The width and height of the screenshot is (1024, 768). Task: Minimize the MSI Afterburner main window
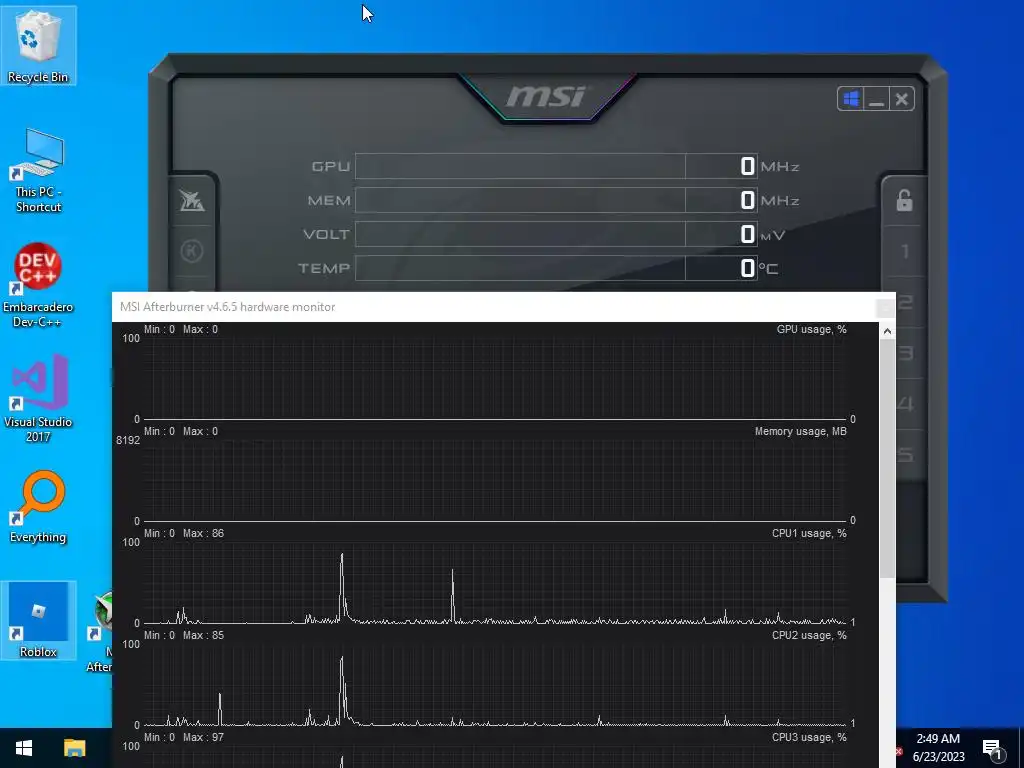[x=876, y=99]
